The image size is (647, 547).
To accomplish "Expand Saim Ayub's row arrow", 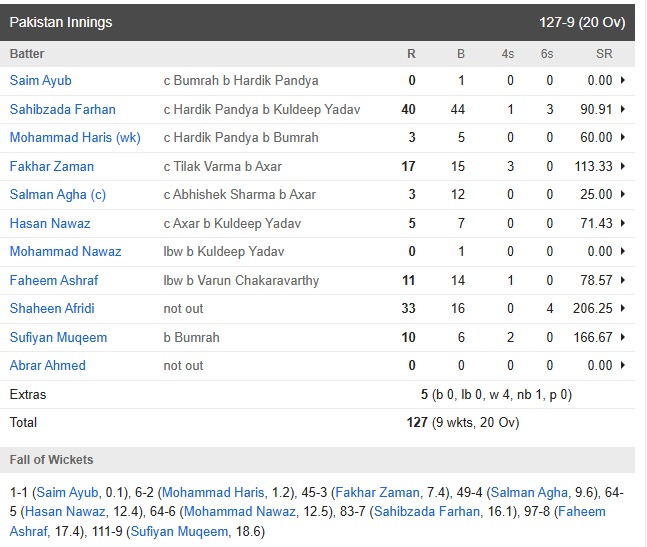I will coord(623,80).
